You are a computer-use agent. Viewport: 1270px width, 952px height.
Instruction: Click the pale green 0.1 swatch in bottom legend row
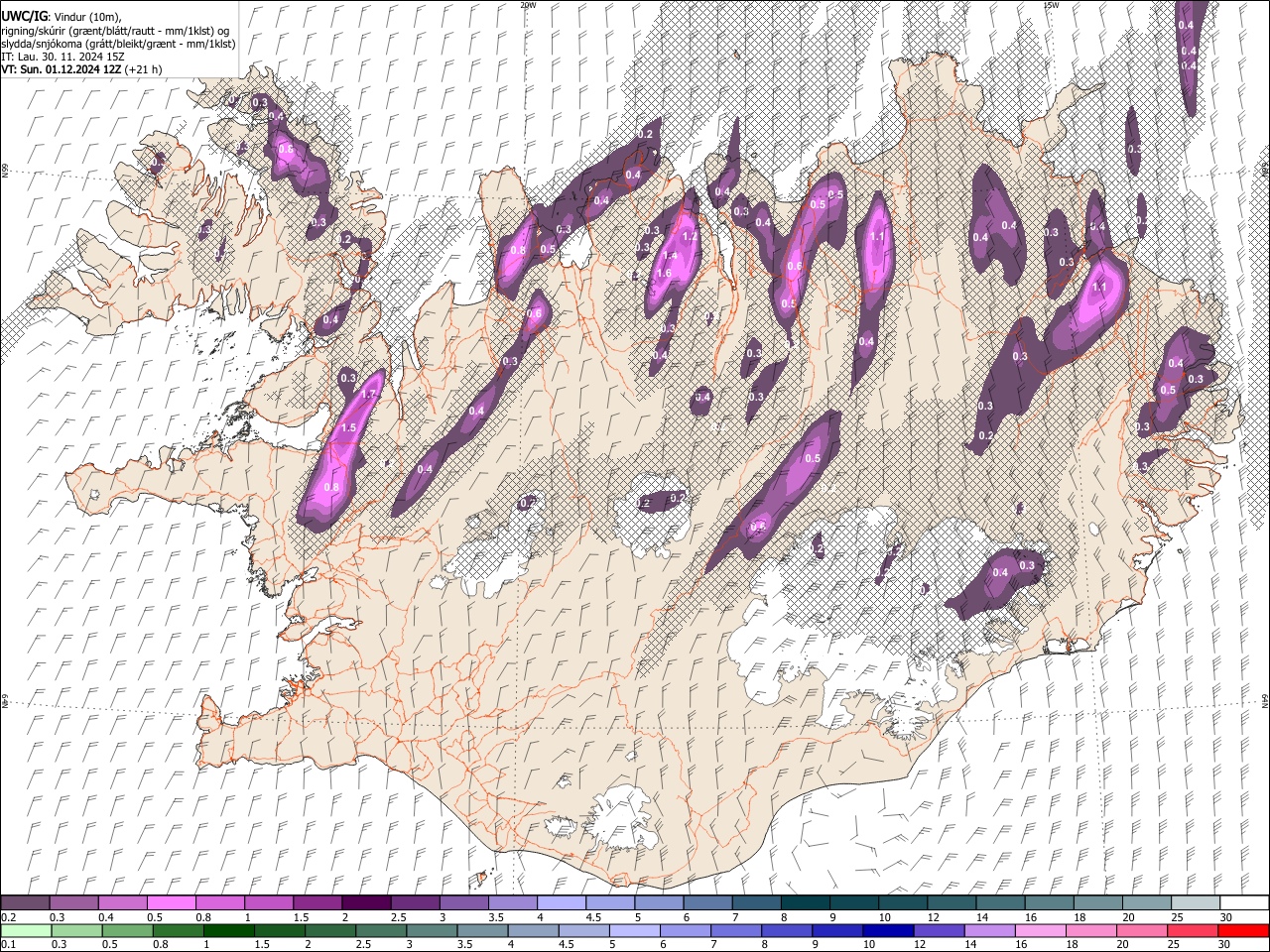[25, 931]
